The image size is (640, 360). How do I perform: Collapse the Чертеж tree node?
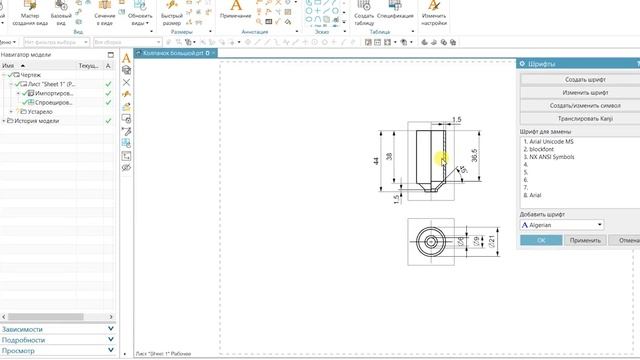pos(4,75)
